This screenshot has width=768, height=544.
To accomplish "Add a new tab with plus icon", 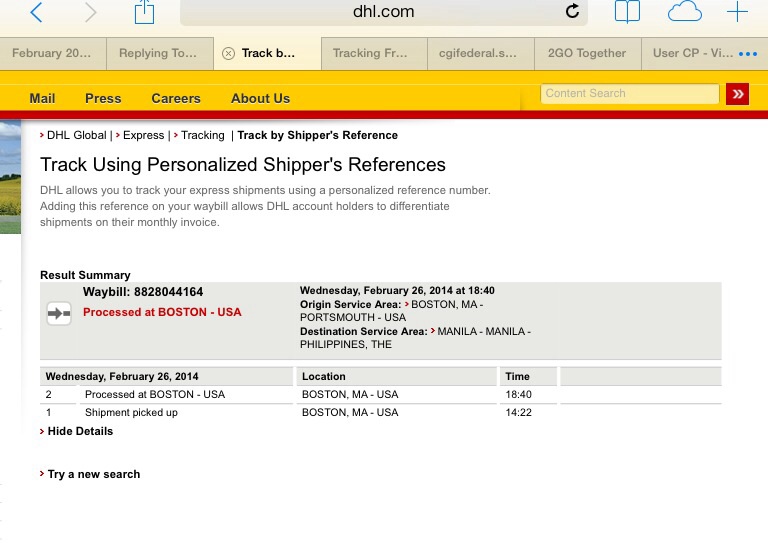I will coord(737,12).
